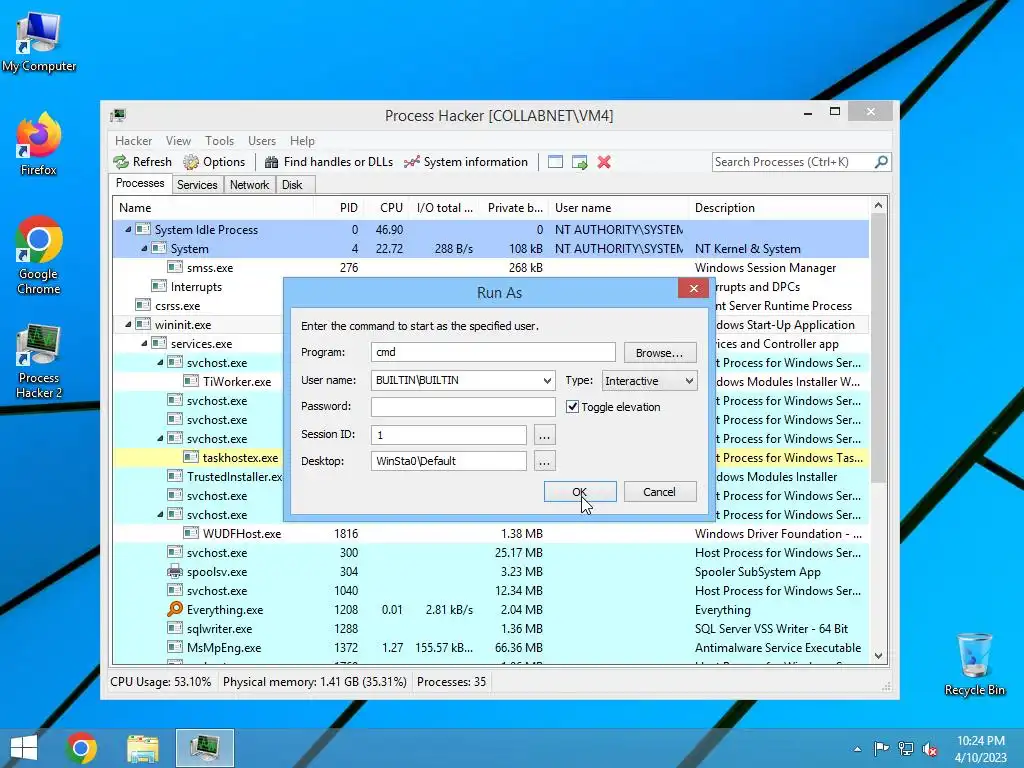The height and width of the screenshot is (768, 1024).
Task: Open File Explorer from the taskbar
Action: 142,748
